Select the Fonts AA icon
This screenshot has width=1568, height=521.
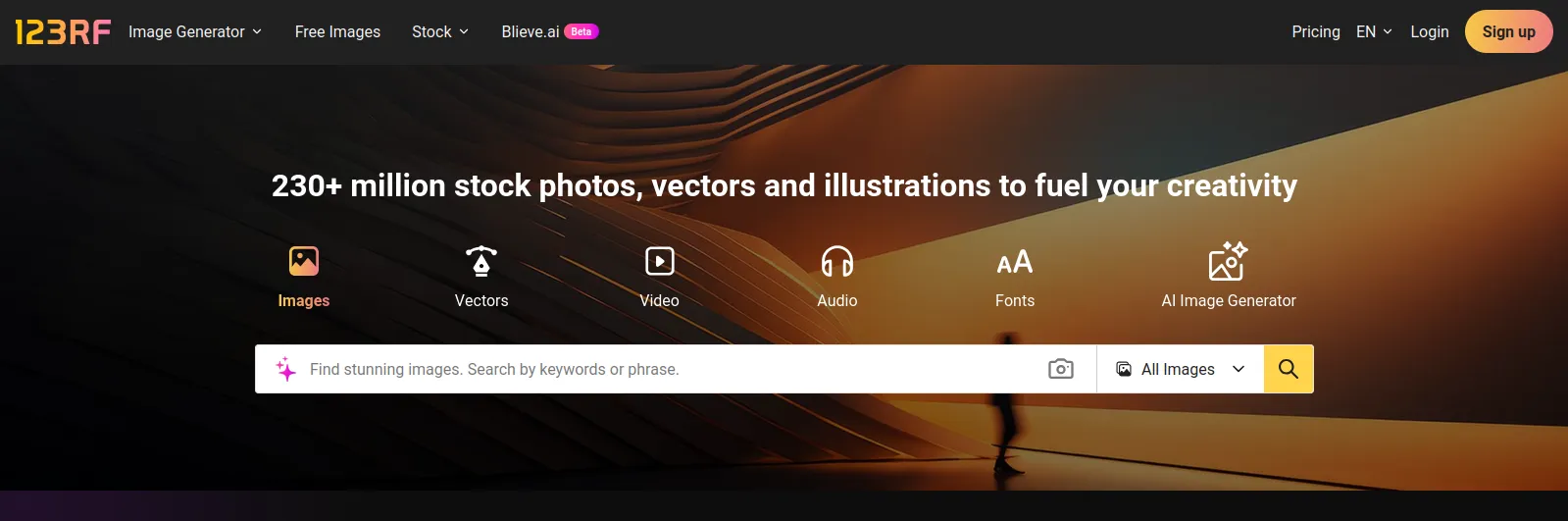1015,262
